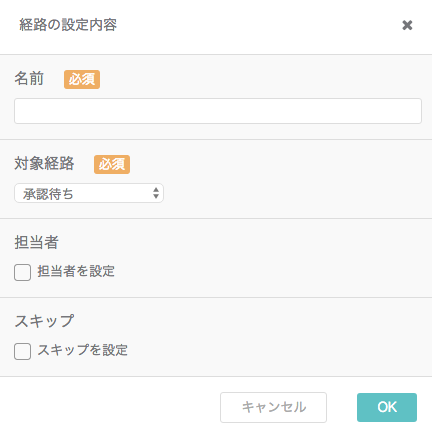Click the キャンセル button
The height and width of the screenshot is (435, 432).
[273, 407]
